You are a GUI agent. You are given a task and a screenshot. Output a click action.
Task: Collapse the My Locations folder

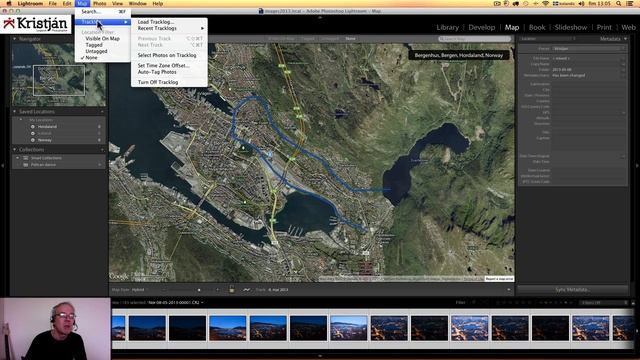[21, 120]
